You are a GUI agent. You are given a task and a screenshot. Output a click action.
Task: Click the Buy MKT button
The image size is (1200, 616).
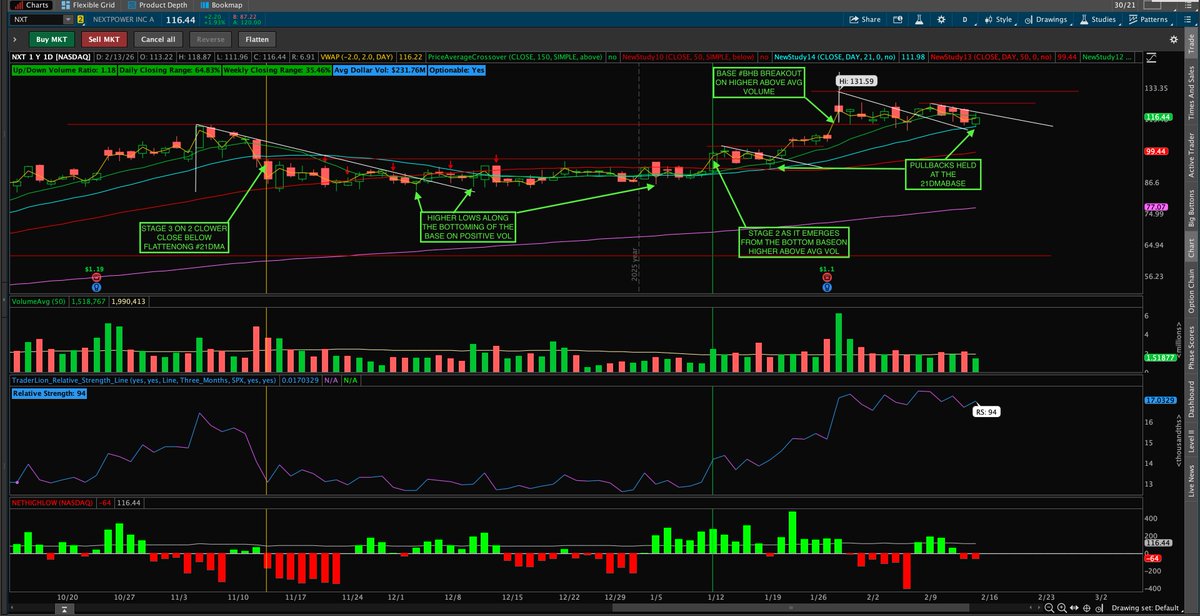(x=52, y=39)
